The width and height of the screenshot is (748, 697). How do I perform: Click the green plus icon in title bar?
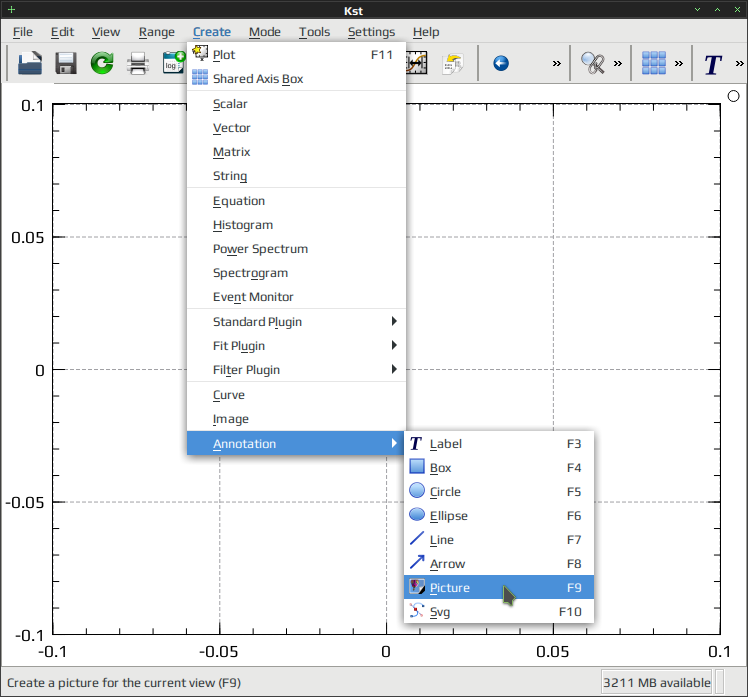[x=11, y=10]
